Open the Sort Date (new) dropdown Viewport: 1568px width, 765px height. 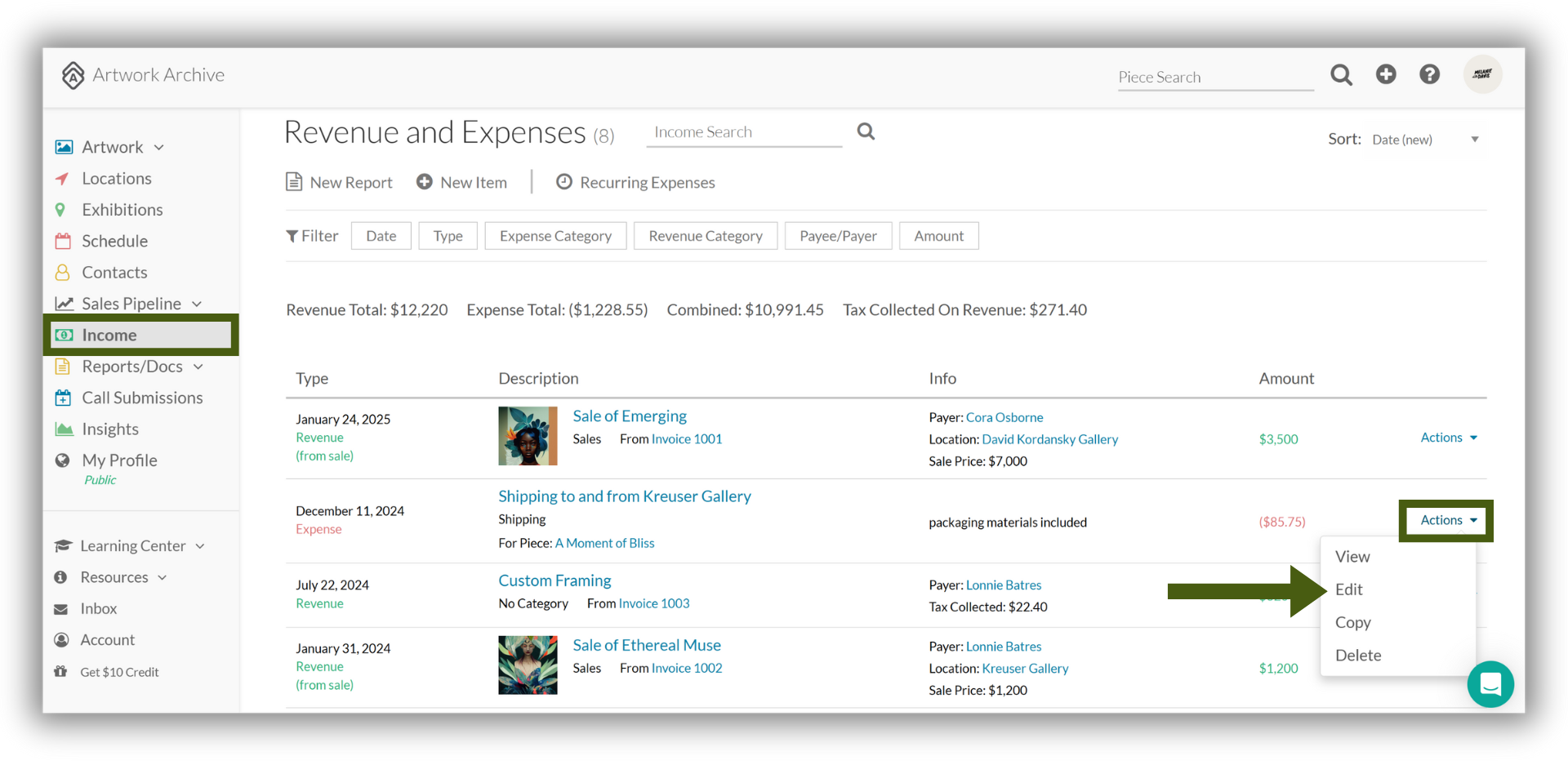1426,140
